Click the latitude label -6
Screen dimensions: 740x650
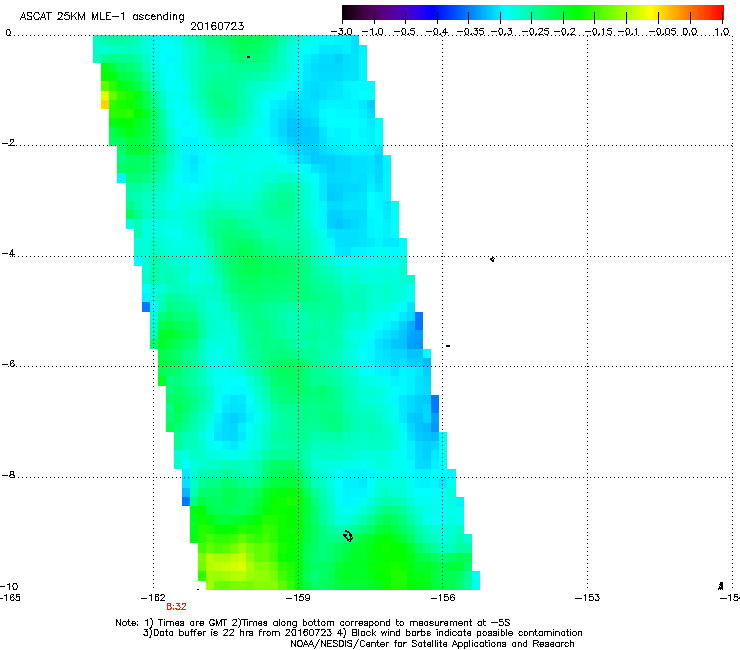(x=8, y=364)
